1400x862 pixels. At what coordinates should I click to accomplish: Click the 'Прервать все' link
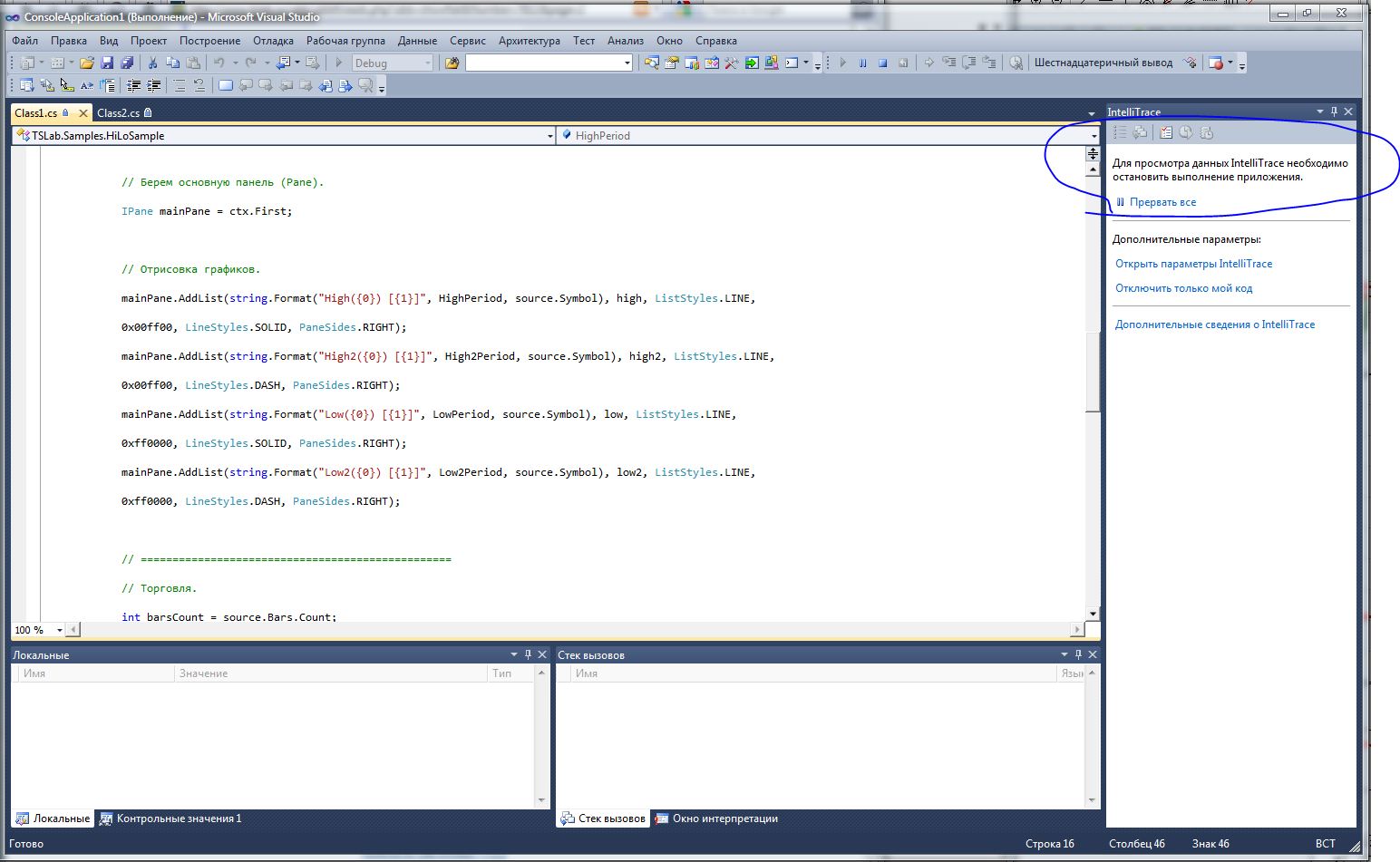click(1162, 202)
